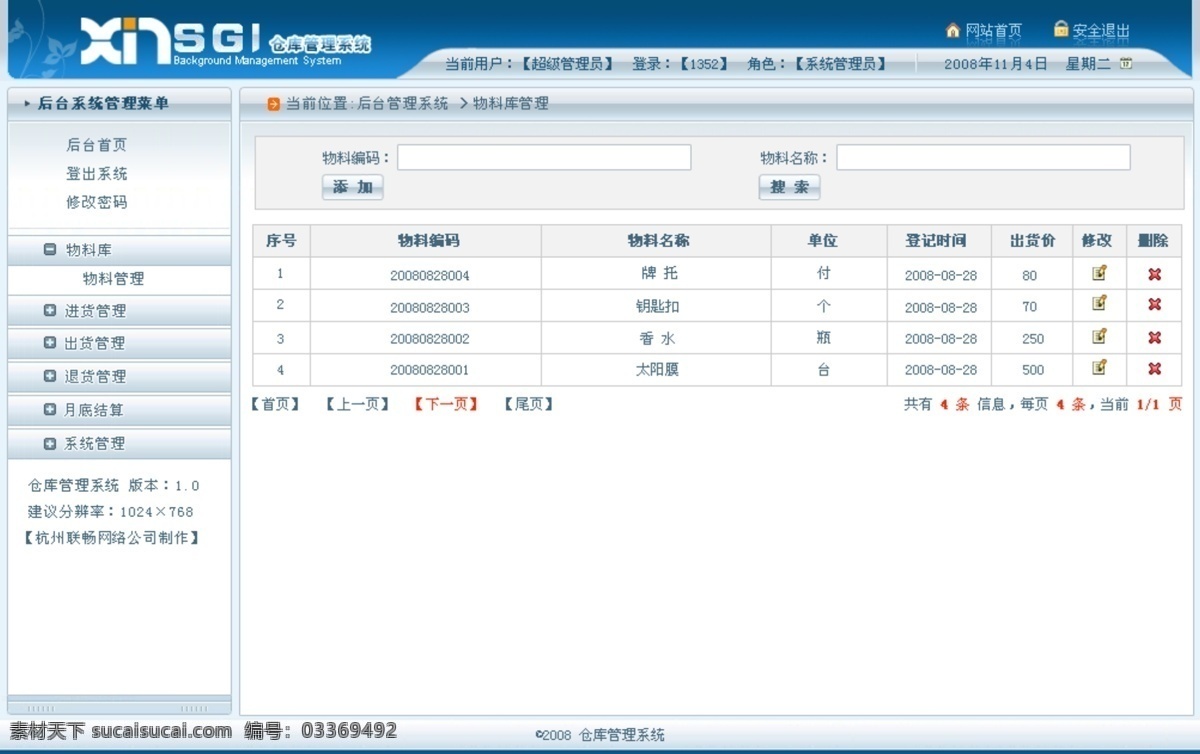Click the 后台系统管理菜单 sidebar header

(103, 104)
